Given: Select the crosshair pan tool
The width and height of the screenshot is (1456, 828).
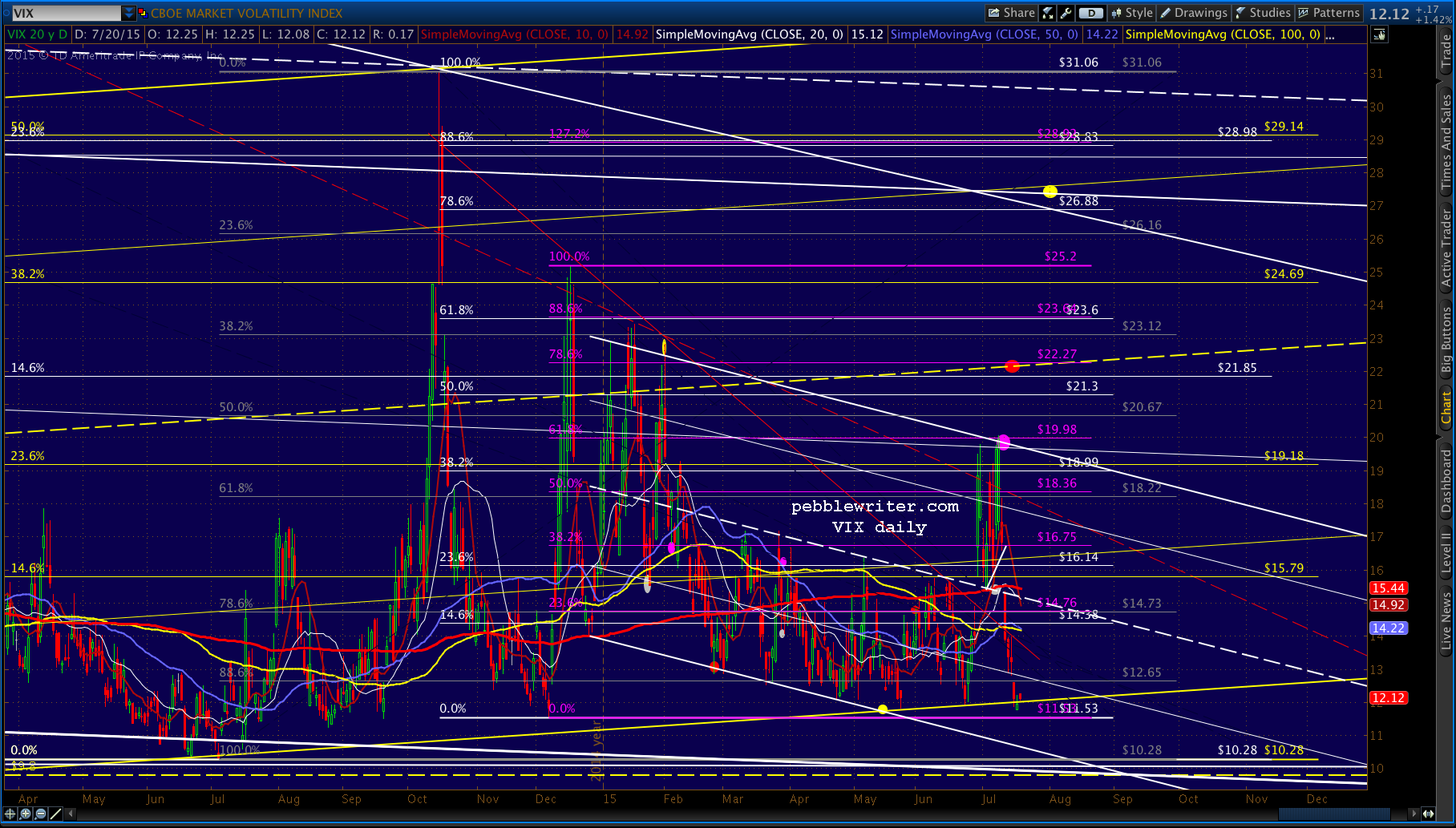Looking at the screenshot, I should [11, 814].
